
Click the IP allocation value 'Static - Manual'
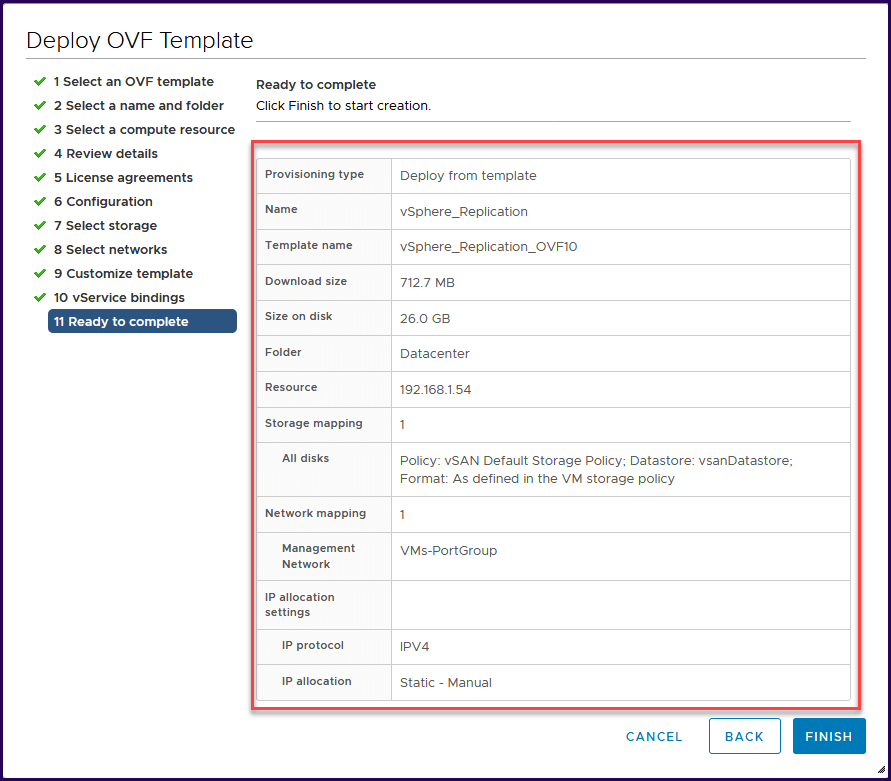[x=446, y=683]
